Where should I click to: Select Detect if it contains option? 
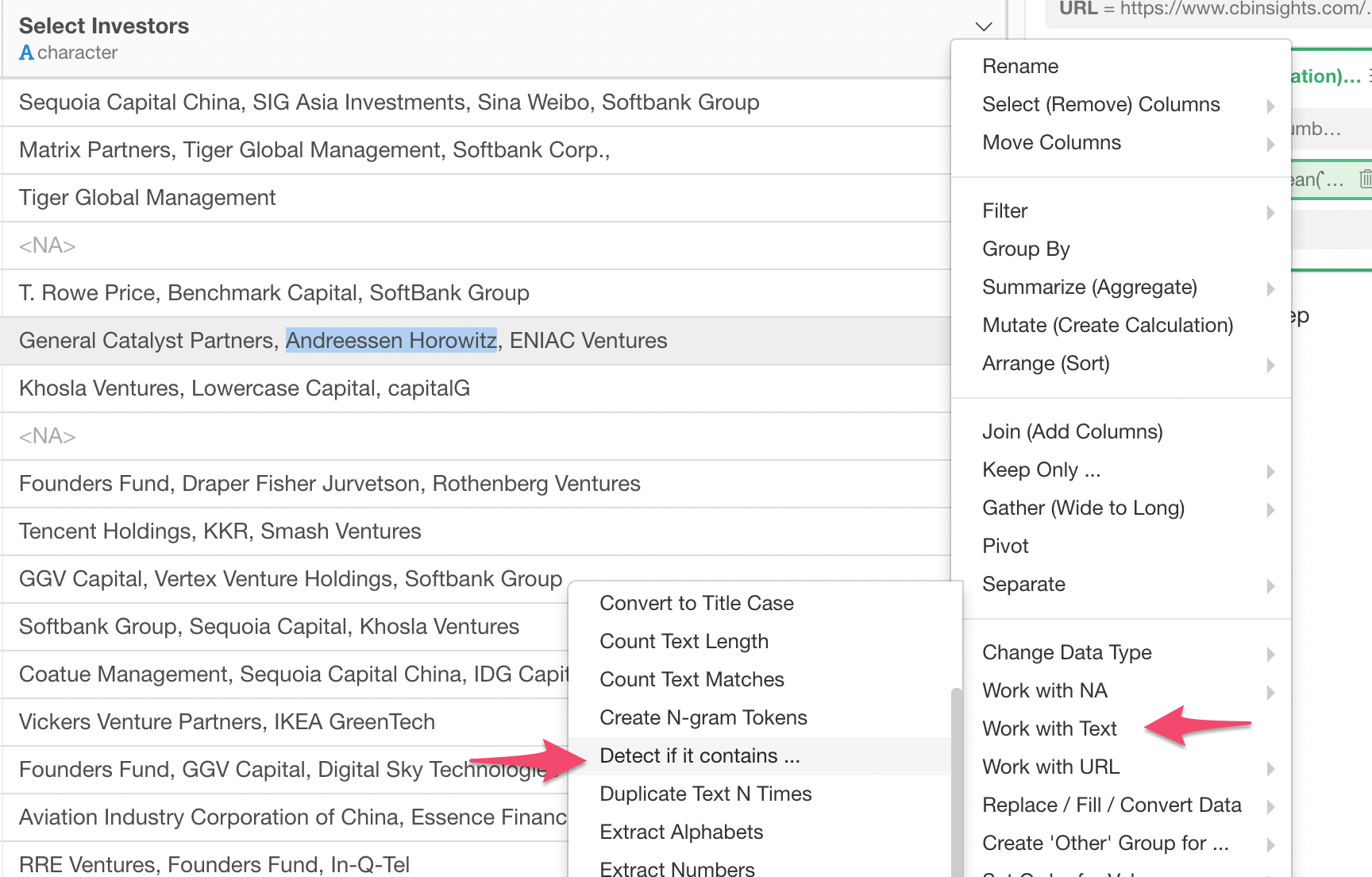coord(760,755)
